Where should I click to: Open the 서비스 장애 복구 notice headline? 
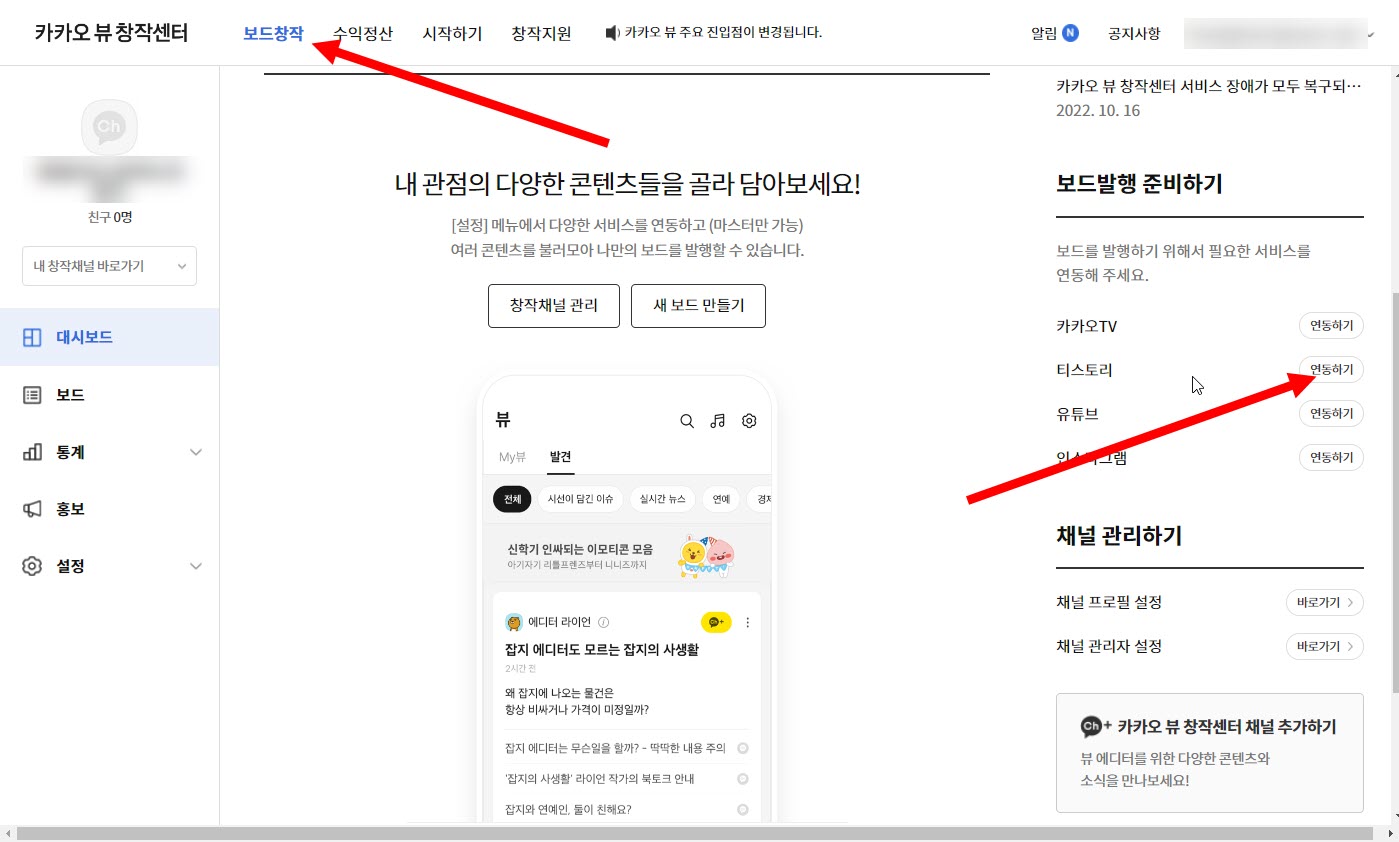pos(1209,86)
